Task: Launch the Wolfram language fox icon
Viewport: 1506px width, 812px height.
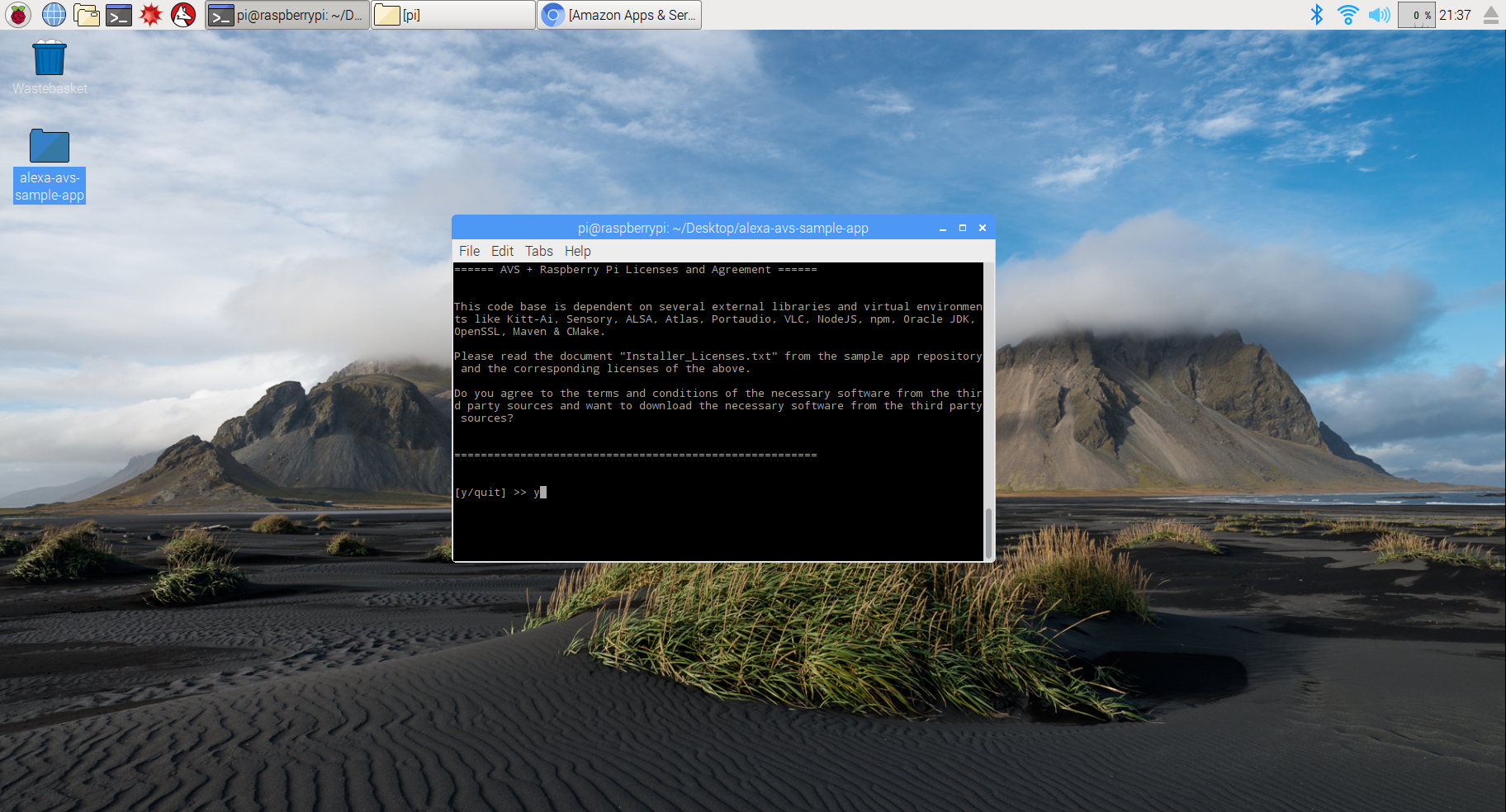Action: click(182, 14)
